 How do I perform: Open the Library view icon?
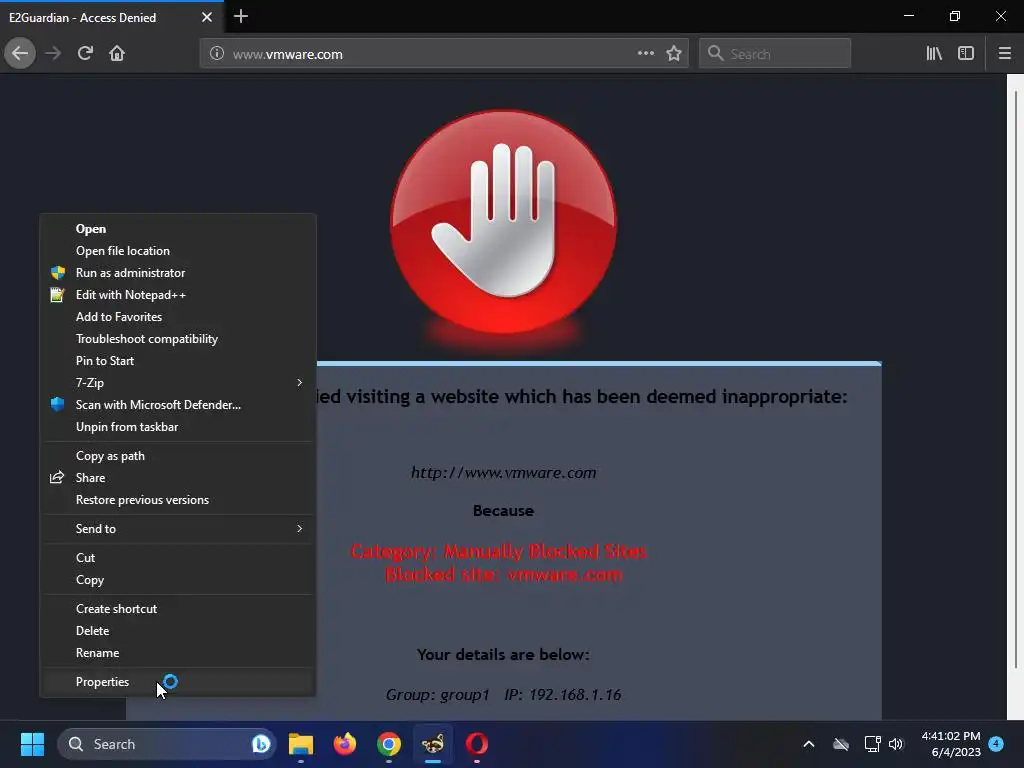click(x=934, y=54)
